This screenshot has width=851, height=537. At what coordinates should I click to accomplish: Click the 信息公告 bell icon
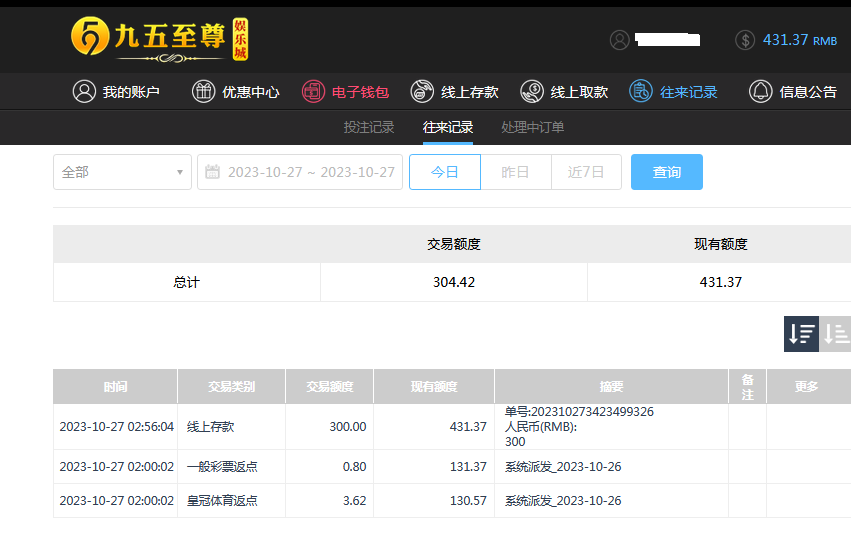coord(761,92)
